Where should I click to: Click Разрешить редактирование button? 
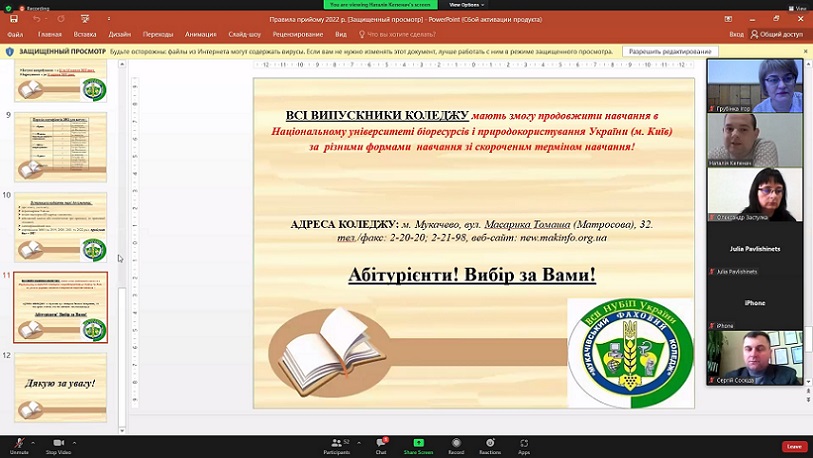pyautogui.click(x=670, y=51)
